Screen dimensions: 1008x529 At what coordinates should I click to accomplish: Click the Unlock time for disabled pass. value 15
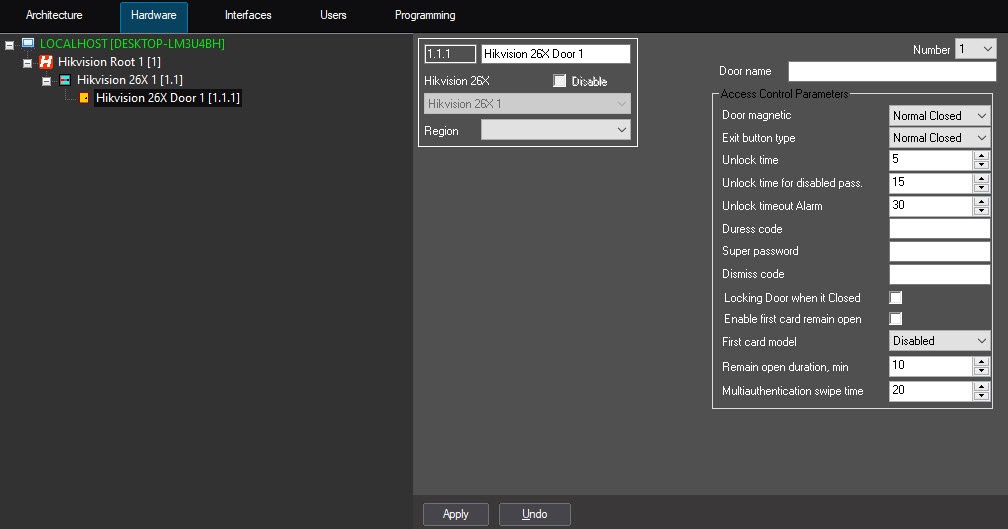coord(930,183)
